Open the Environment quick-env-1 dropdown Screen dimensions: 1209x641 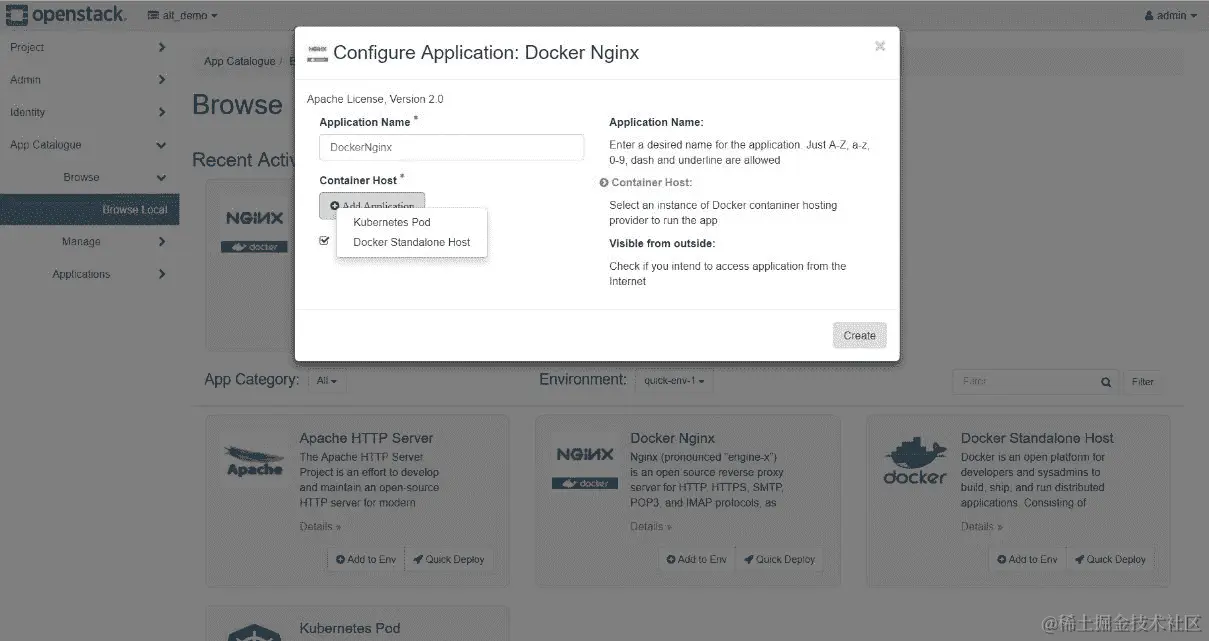pos(675,381)
